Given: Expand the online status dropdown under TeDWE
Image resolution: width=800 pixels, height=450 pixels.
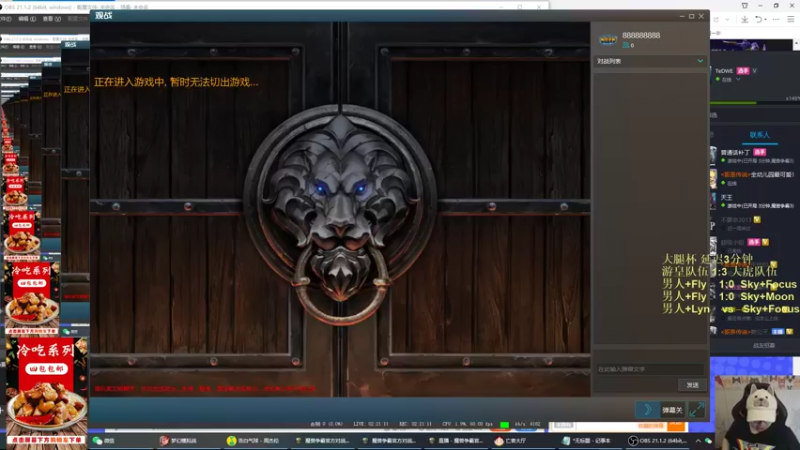Looking at the screenshot, I should [738, 80].
